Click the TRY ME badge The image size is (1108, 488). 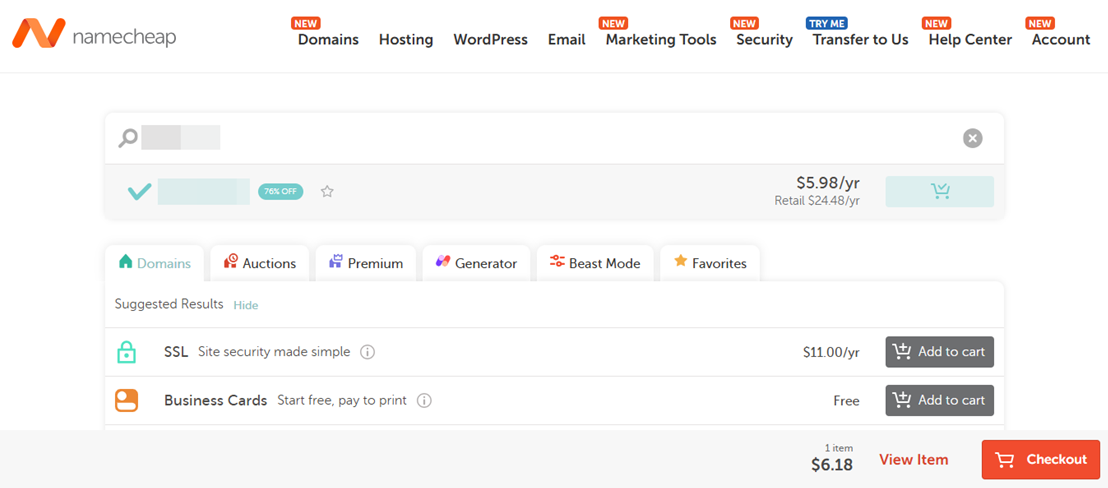click(x=827, y=23)
